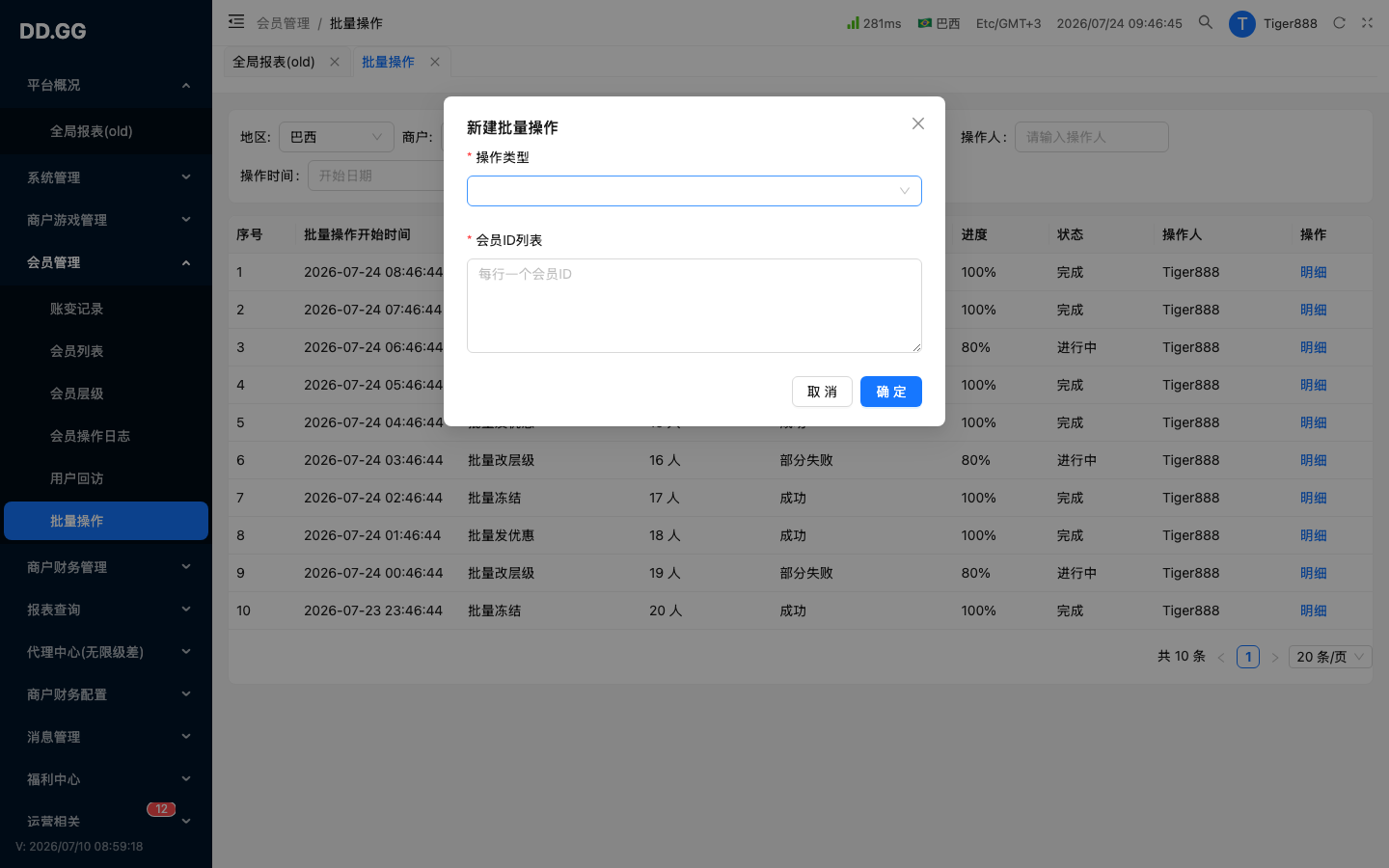Click the Brazil flag region indicator
Image resolution: width=1389 pixels, height=868 pixels.
939,23
